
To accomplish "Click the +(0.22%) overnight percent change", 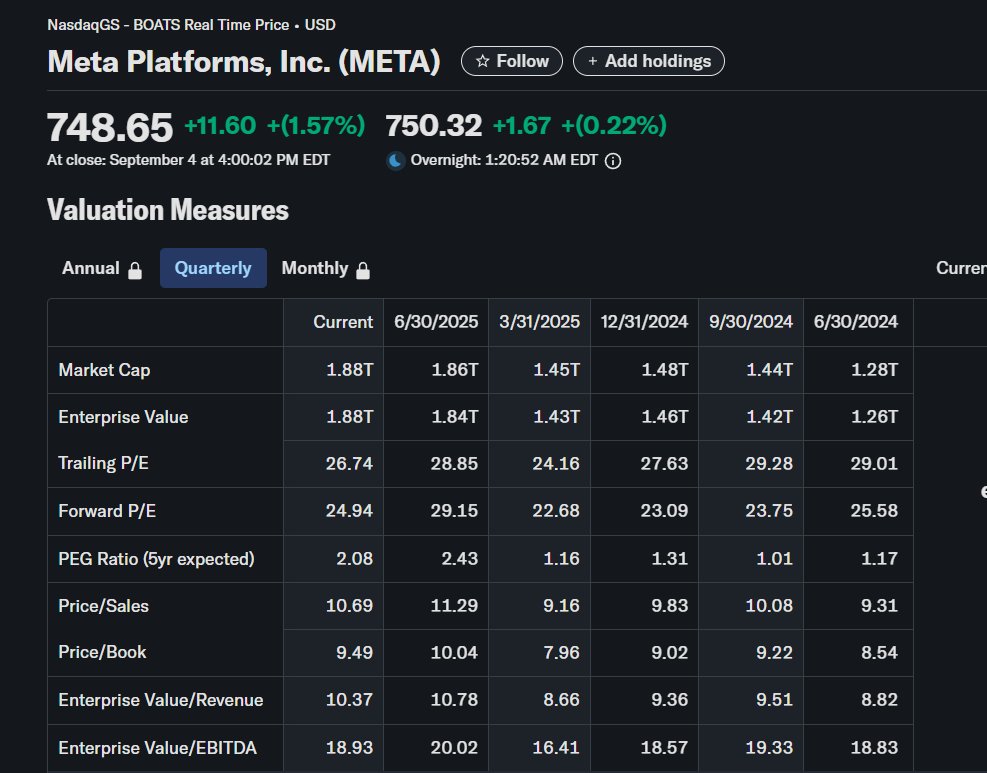I will [614, 125].
